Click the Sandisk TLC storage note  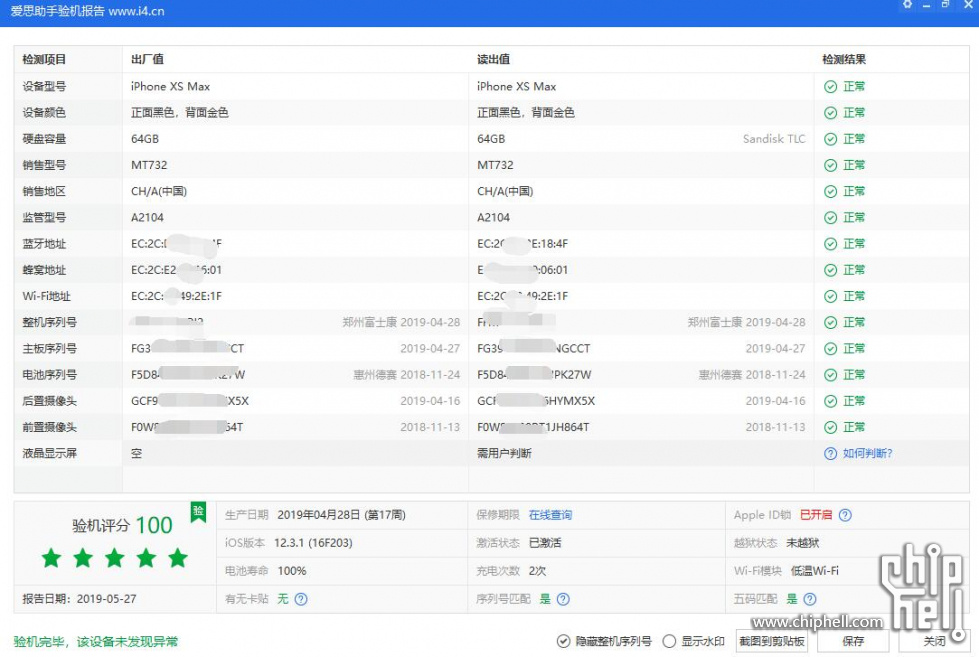point(774,139)
